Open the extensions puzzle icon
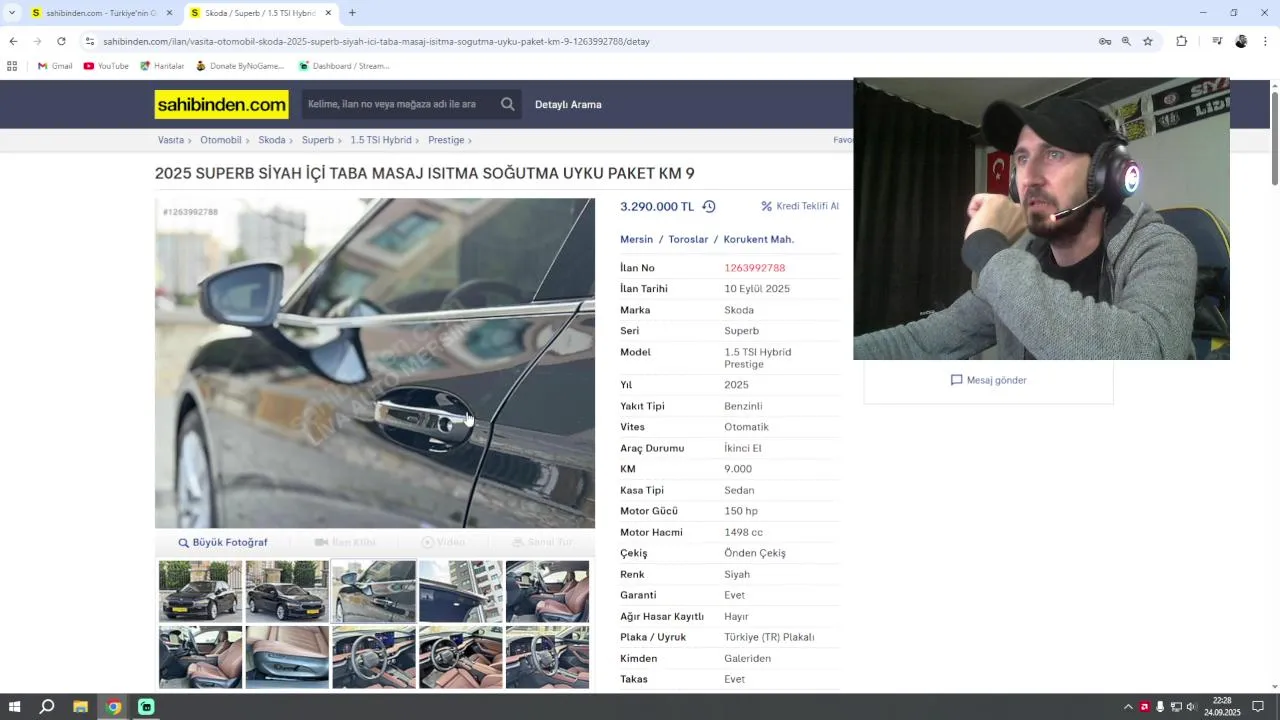The height and width of the screenshot is (720, 1280). coord(1182,41)
